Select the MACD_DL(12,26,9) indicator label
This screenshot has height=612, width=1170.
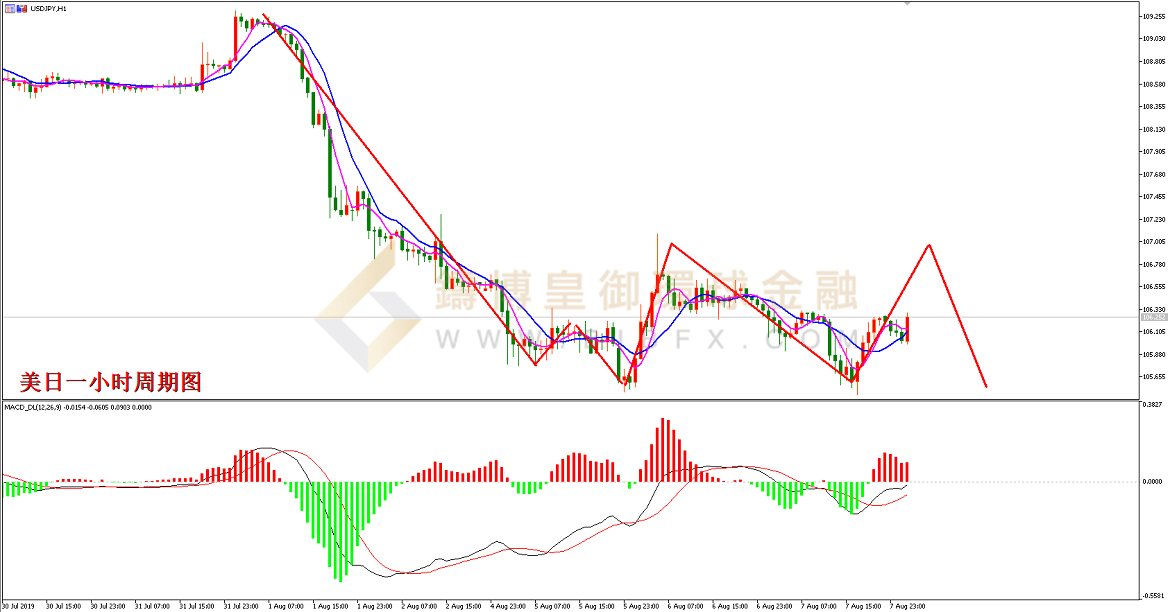coord(36,408)
